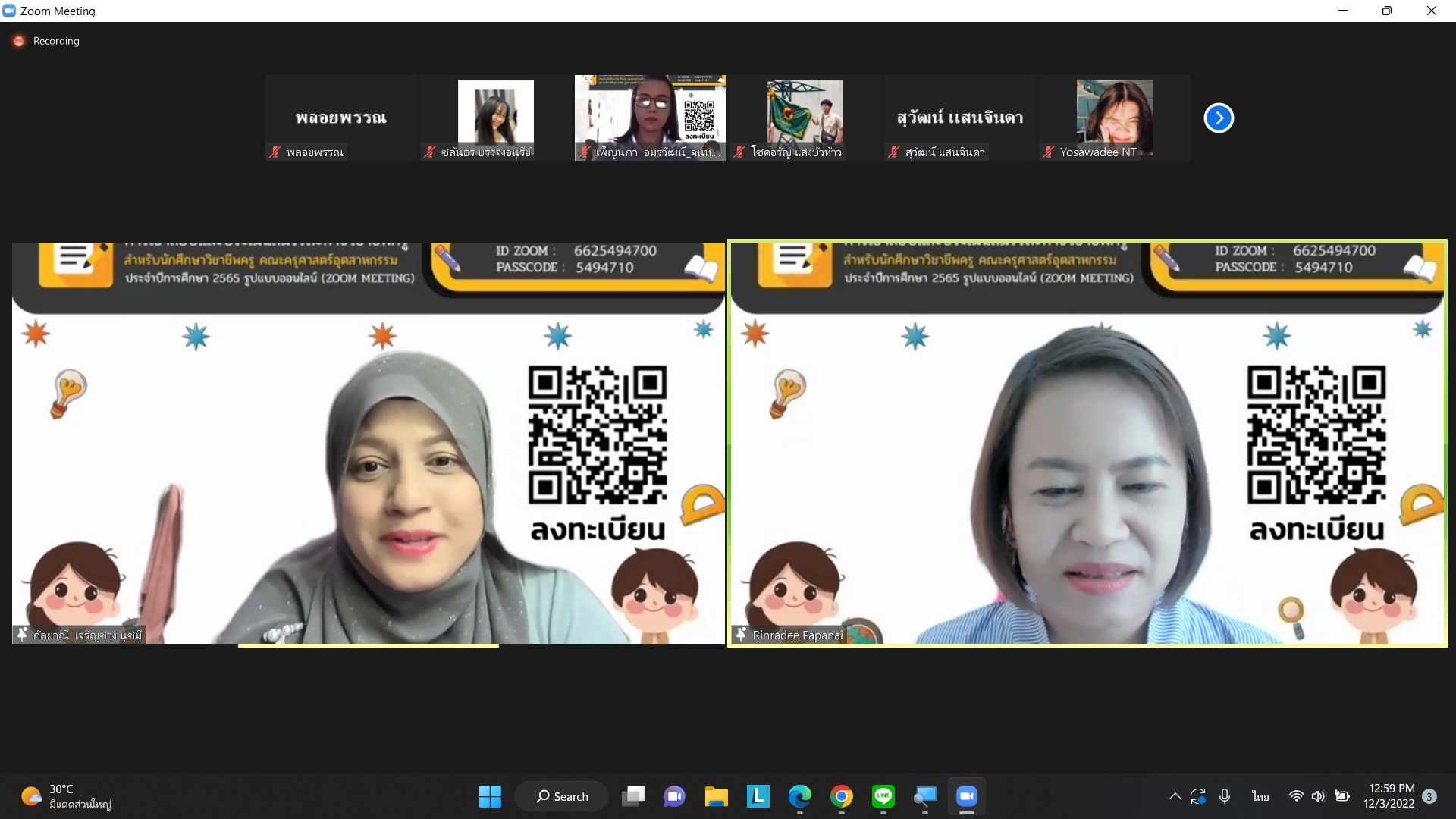Viewport: 1456px width, 819px height.
Task: Click the red Recording indicator icon
Action: pyautogui.click(x=19, y=41)
